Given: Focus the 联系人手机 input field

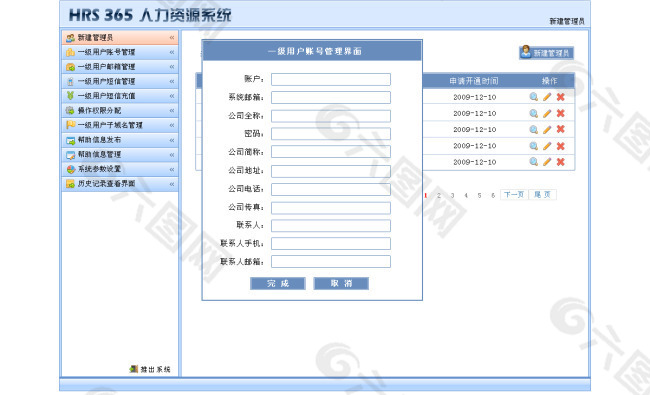Looking at the screenshot, I should 331,243.
